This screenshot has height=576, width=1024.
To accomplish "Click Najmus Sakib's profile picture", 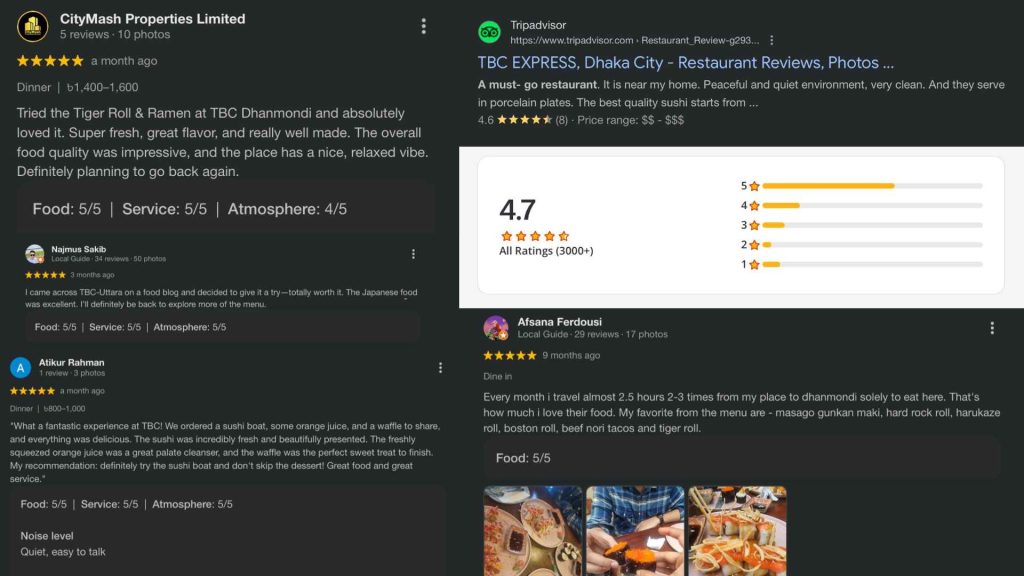I will pos(35,254).
